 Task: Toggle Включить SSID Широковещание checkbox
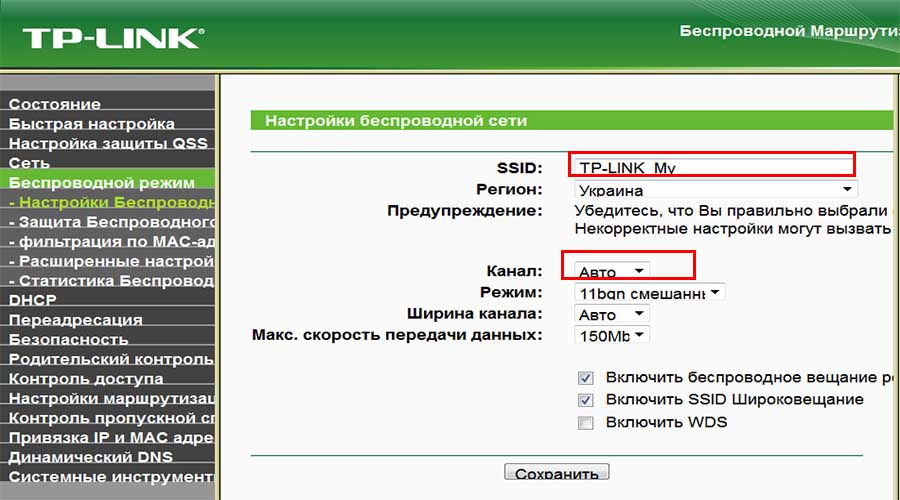click(585, 400)
